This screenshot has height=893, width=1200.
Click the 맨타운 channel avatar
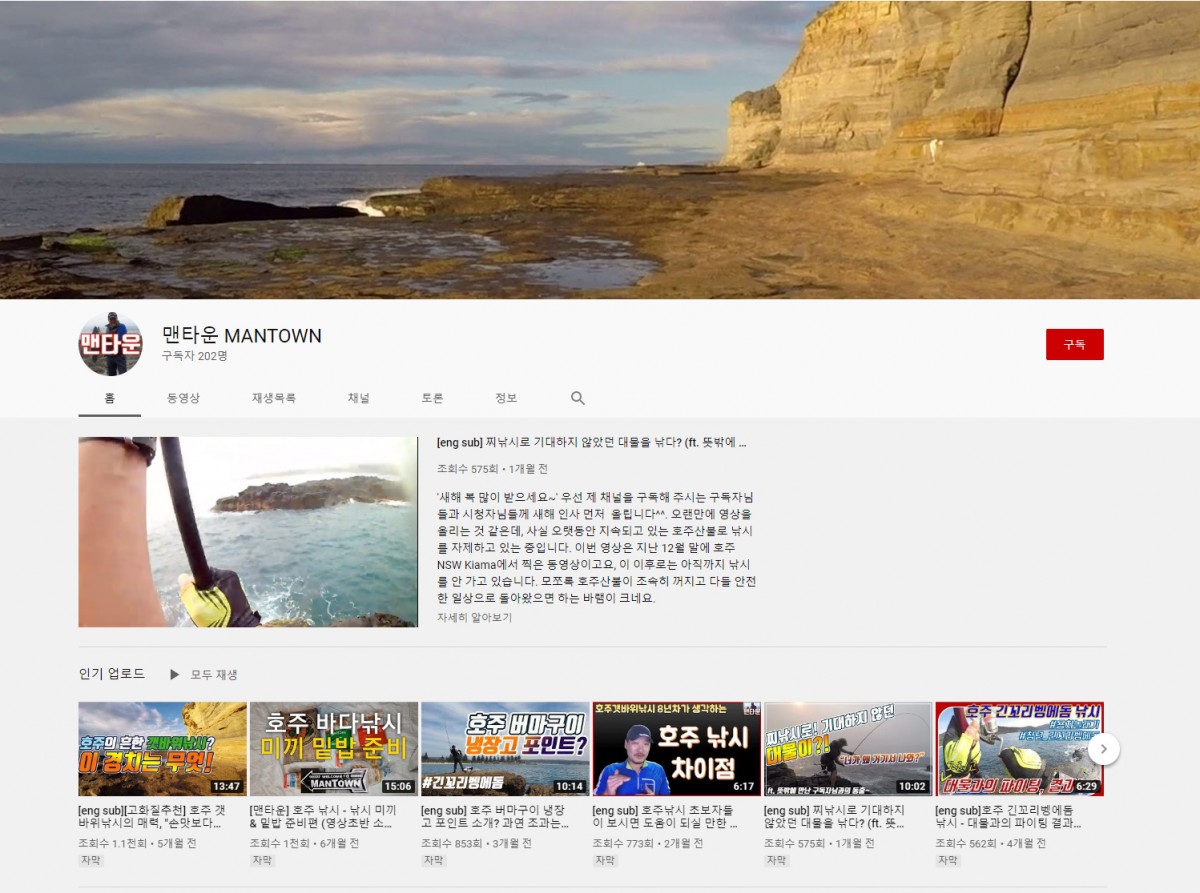click(110, 344)
